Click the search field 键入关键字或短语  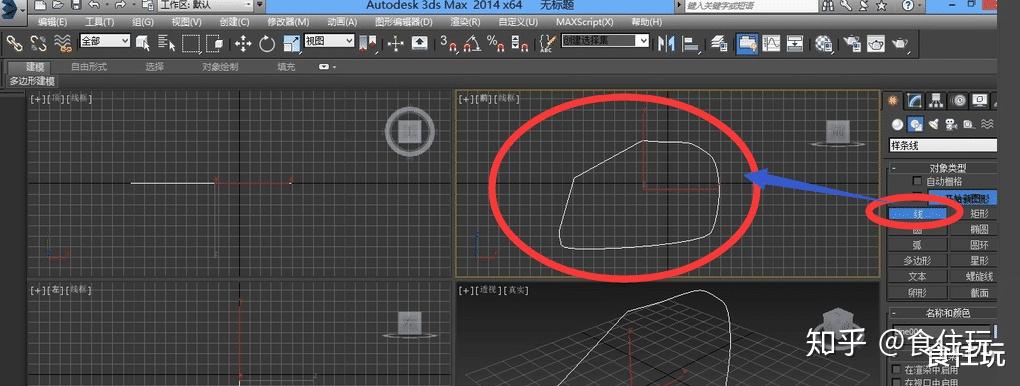(751, 6)
